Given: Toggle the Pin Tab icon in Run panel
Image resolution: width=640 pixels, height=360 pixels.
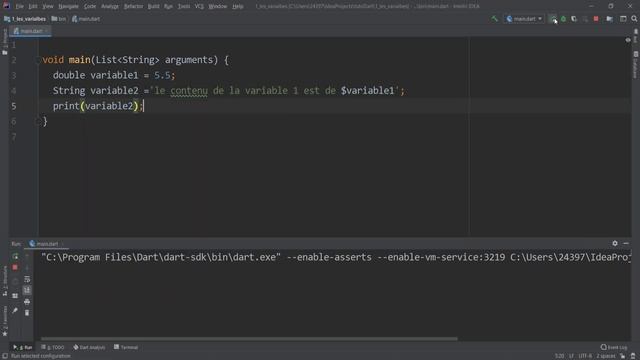Looking at the screenshot, I should (x=15, y=311).
